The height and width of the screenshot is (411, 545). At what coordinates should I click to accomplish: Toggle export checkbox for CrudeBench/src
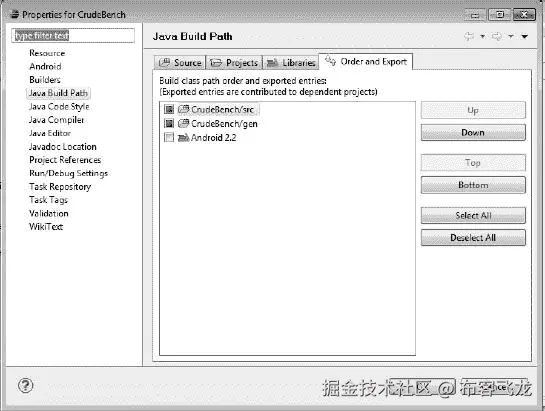coord(169,110)
